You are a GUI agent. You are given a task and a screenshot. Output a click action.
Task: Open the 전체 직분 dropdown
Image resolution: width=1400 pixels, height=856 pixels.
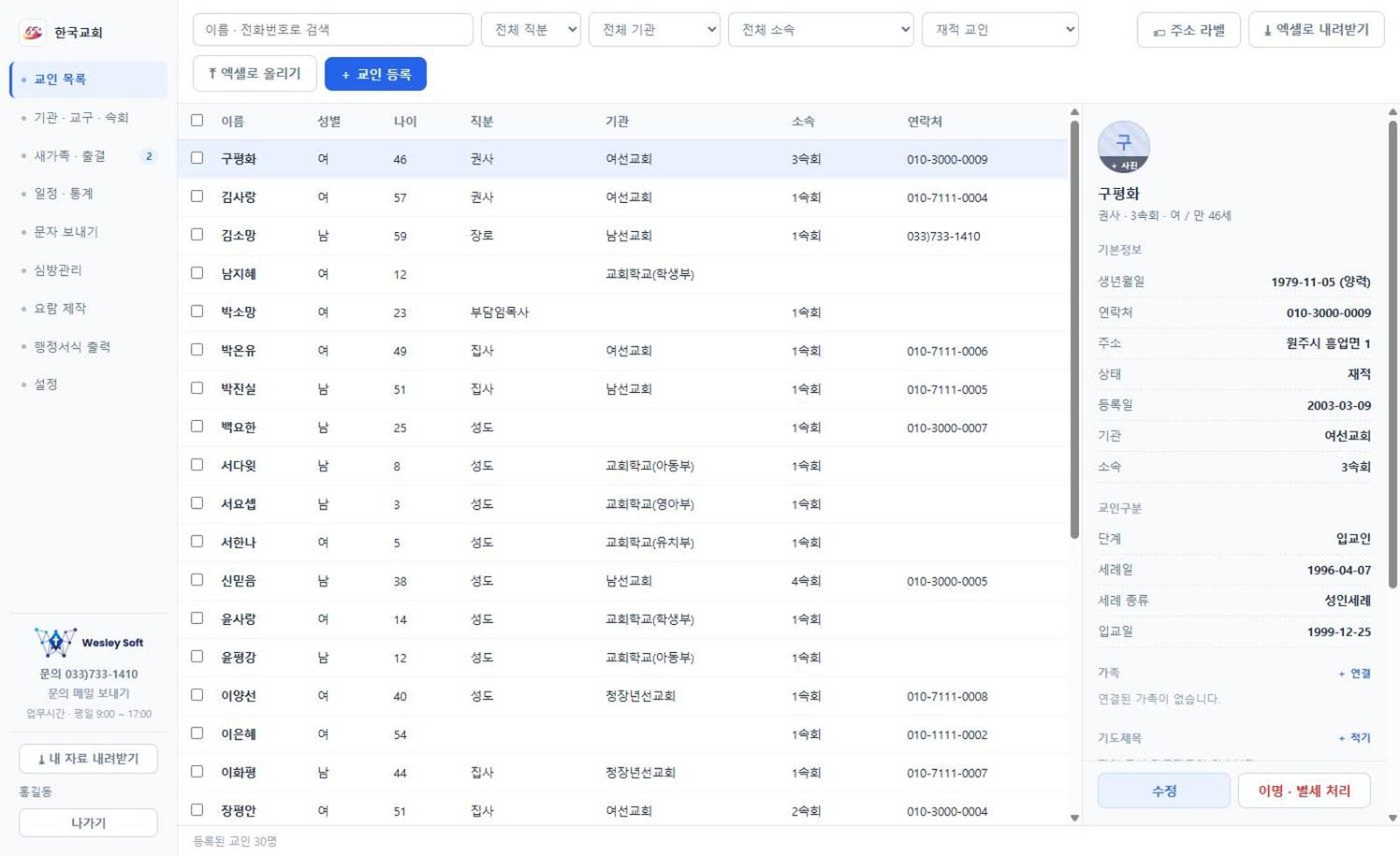point(531,30)
